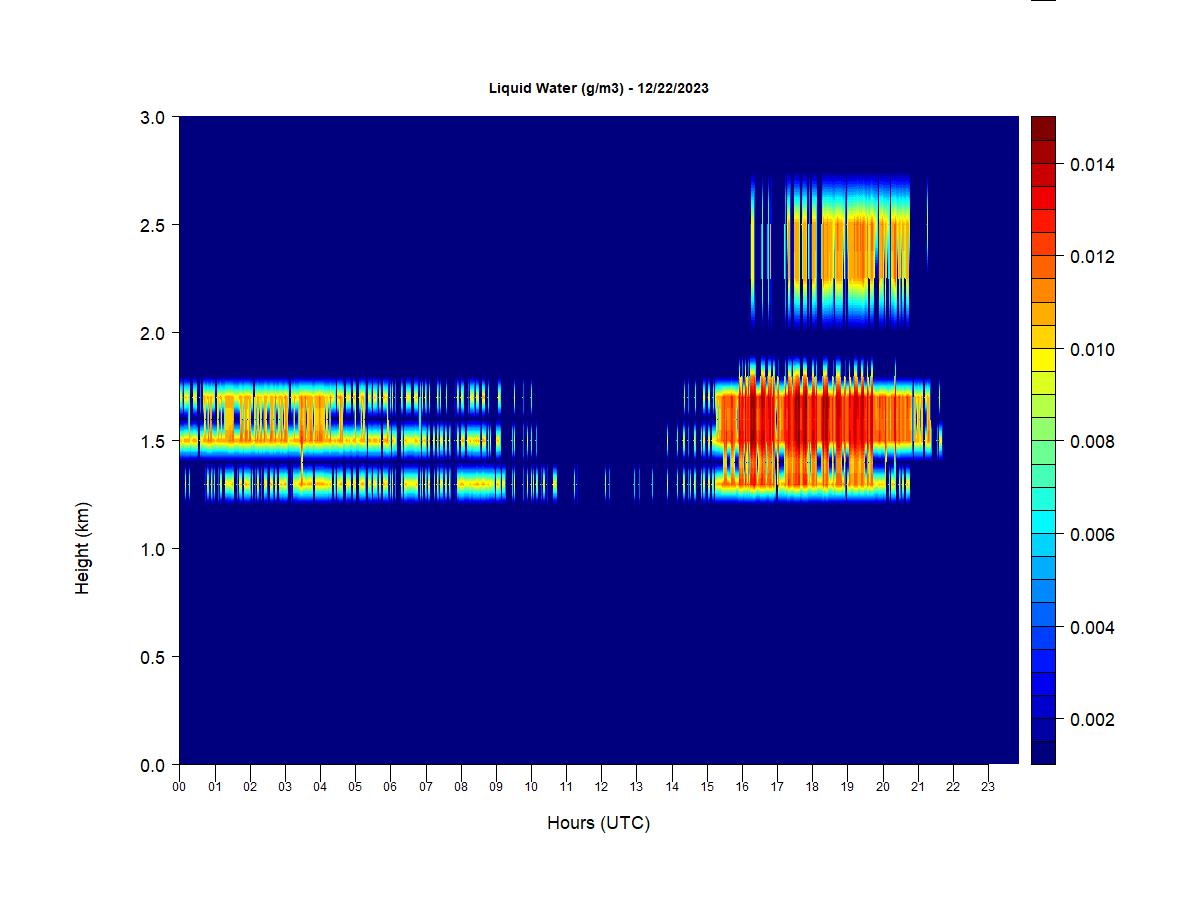Click the Height (km) axis label
The image size is (1200, 900).
(x=83, y=548)
